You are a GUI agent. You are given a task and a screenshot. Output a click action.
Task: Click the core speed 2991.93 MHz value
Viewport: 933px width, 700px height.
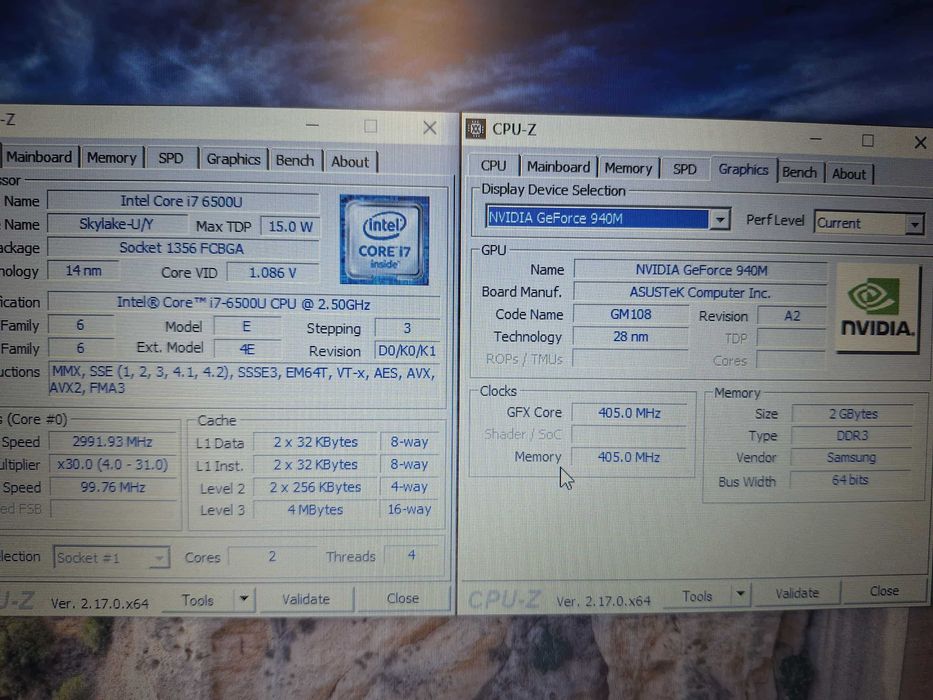(x=113, y=442)
